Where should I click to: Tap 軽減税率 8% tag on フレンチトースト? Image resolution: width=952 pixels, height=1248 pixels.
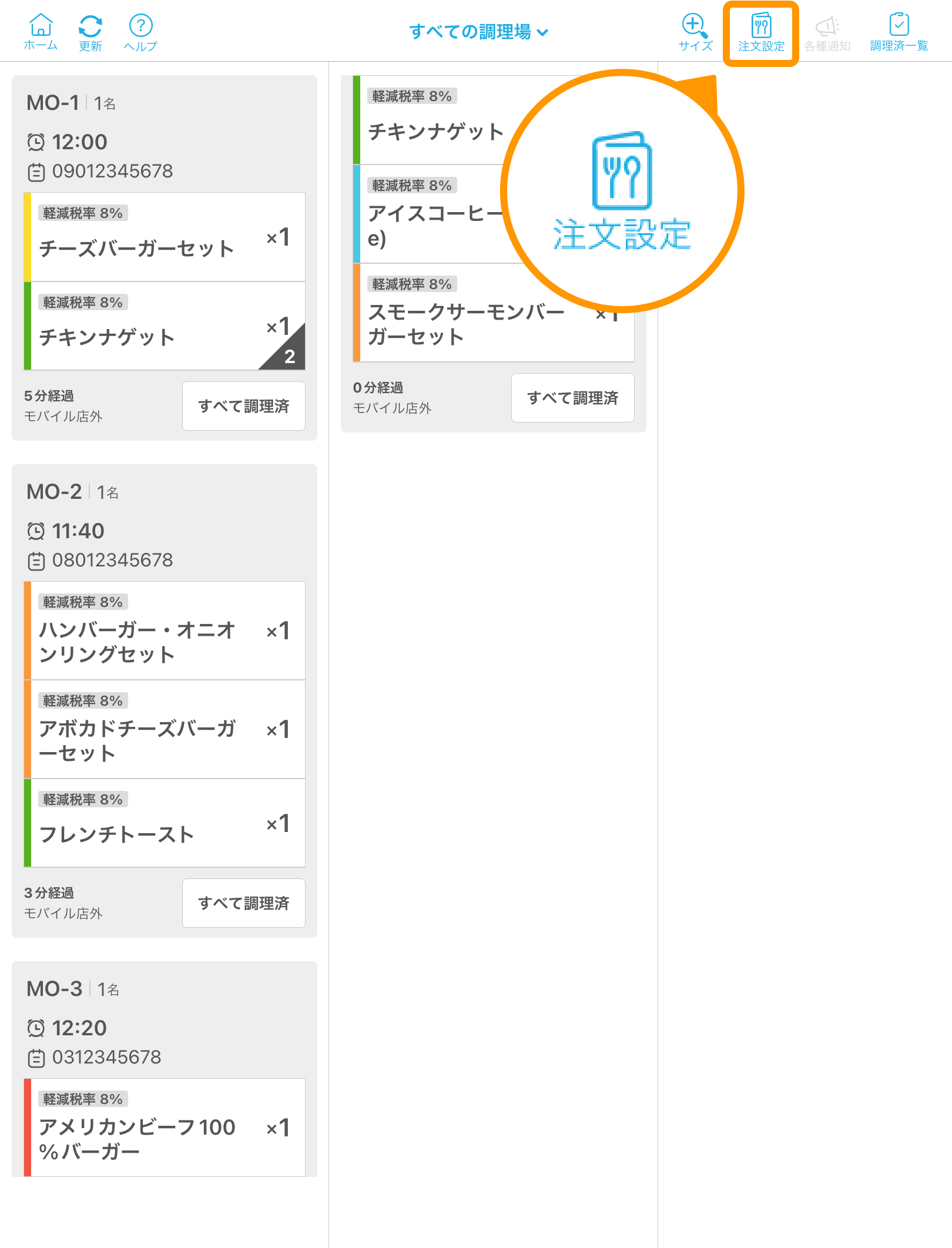tap(83, 799)
